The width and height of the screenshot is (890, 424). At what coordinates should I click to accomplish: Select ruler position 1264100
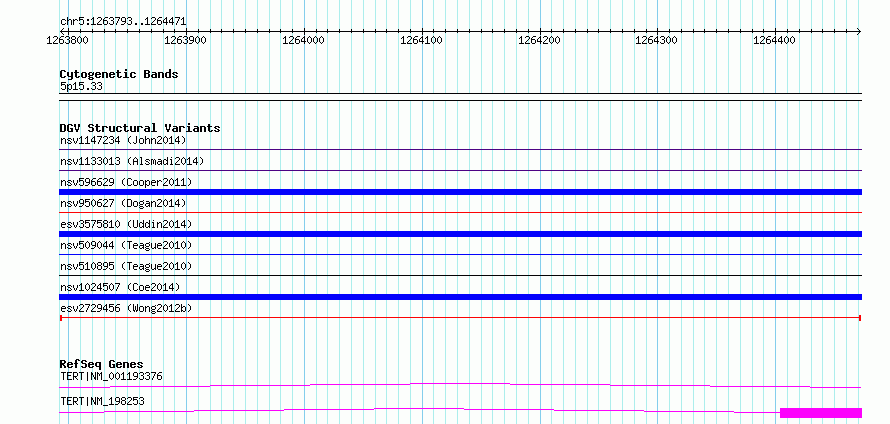pos(422,40)
